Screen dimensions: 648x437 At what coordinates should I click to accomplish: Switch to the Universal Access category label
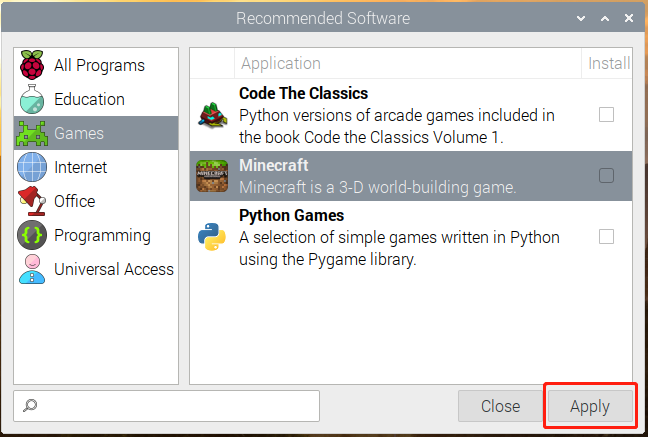point(114,269)
